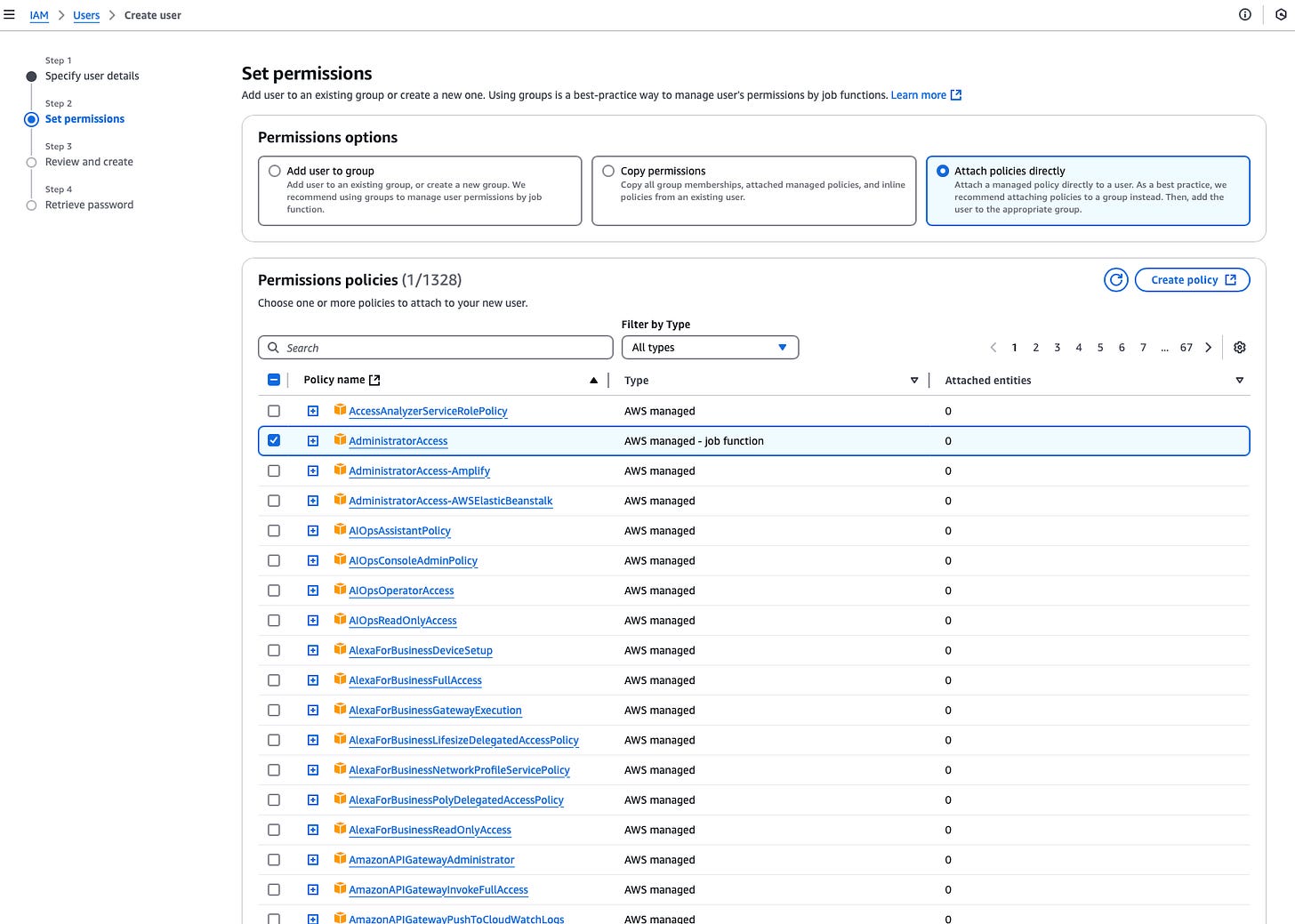Go to Step 3 Review and create
Screen dimensions: 1295x924
(89, 162)
